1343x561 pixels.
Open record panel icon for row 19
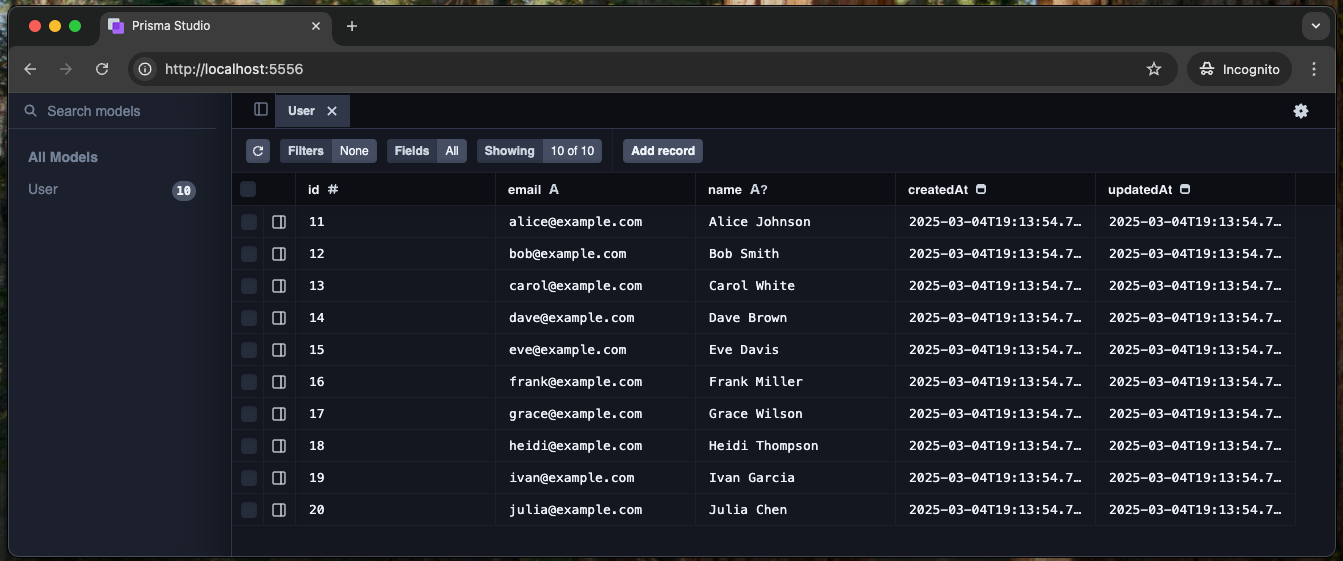point(279,478)
